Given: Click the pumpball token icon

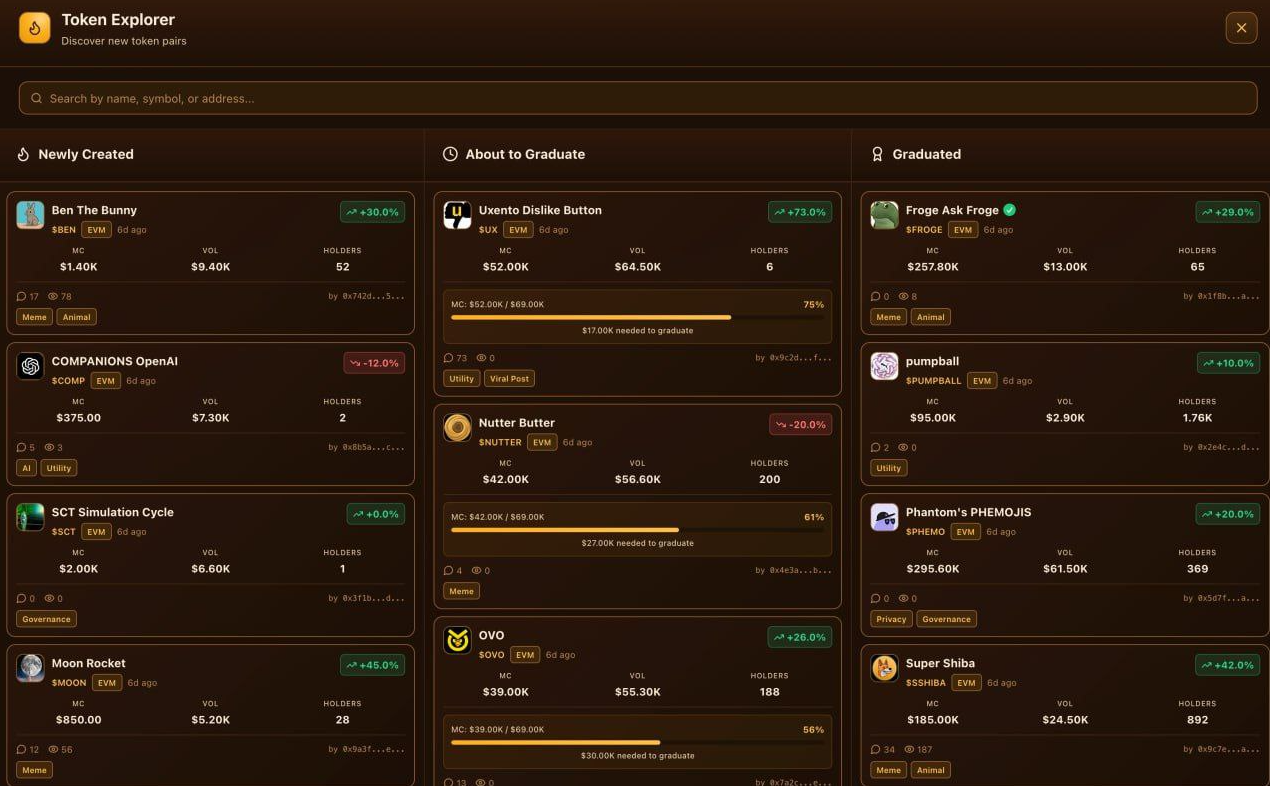Looking at the screenshot, I should point(884,366).
